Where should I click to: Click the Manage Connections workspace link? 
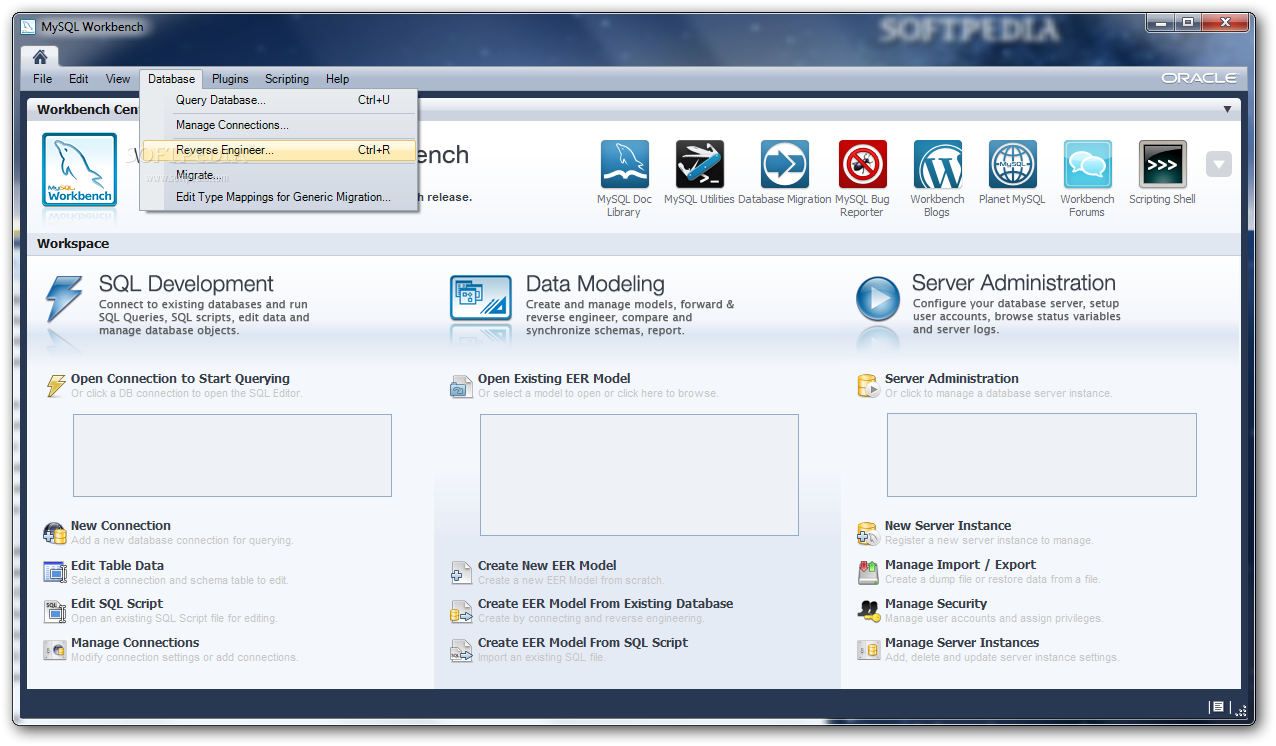pyautogui.click(x=135, y=643)
